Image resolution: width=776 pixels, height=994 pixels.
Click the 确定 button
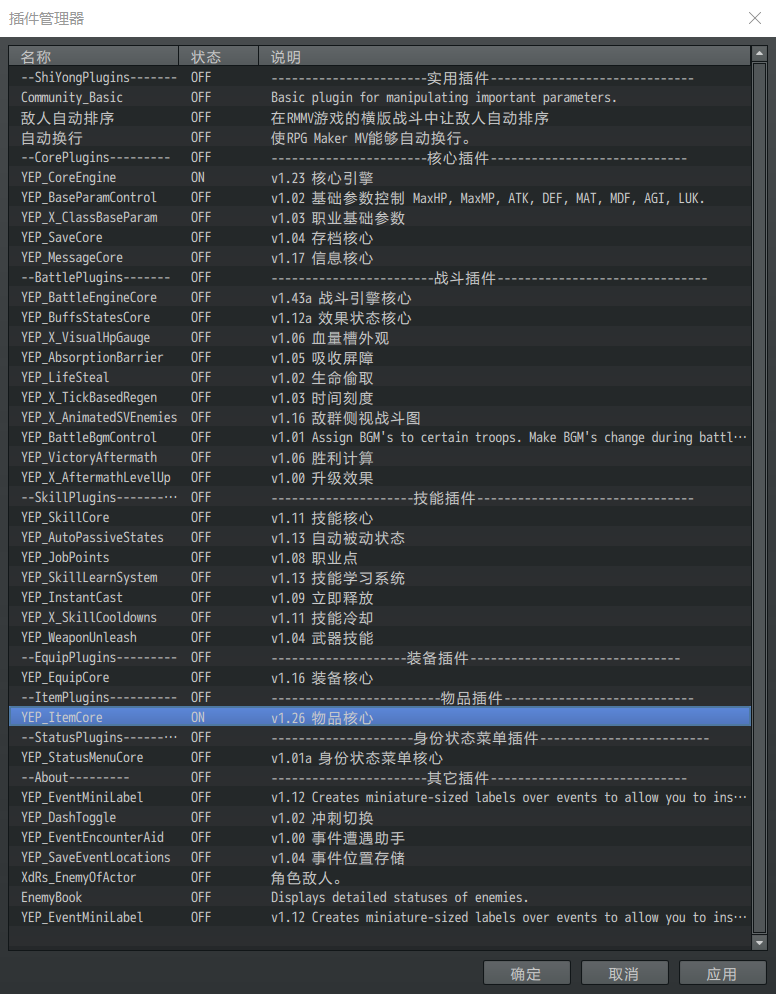point(526,973)
